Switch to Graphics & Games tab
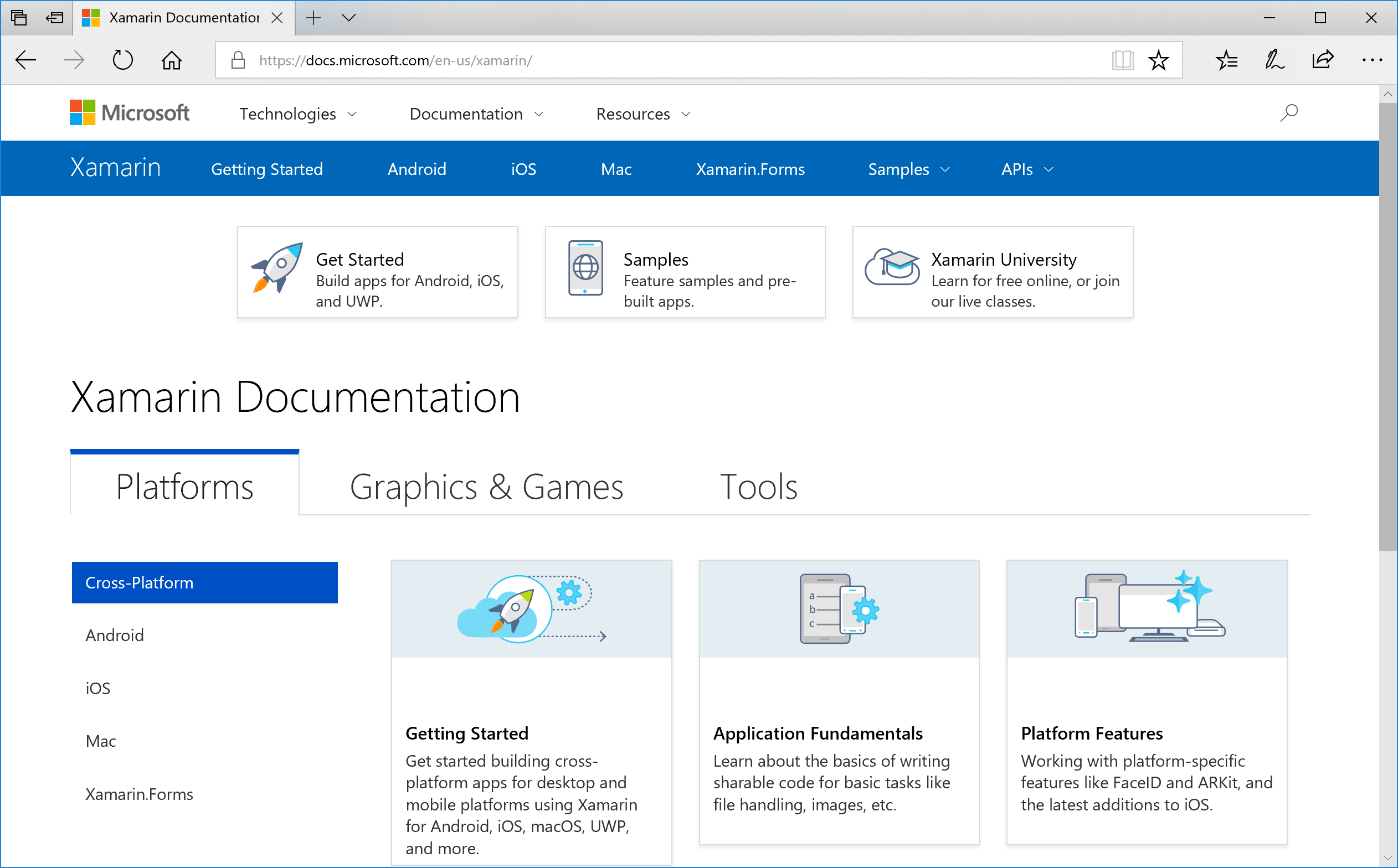Viewport: 1398px width, 868px height. click(486, 487)
